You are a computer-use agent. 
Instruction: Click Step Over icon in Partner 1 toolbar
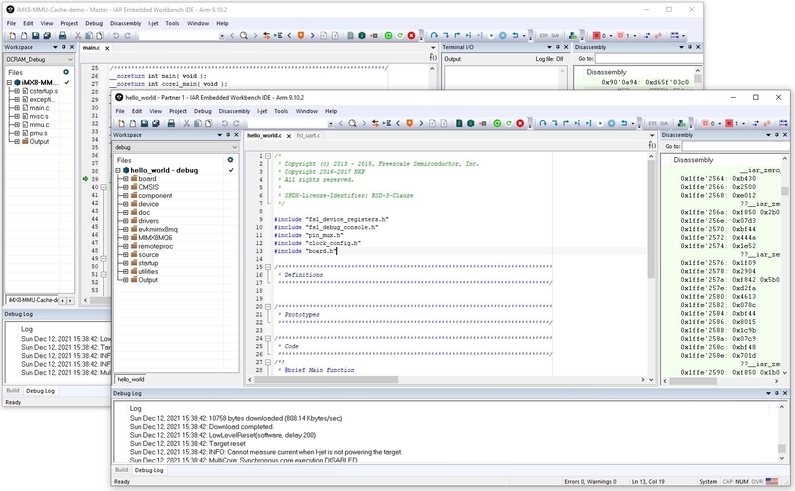coord(543,123)
